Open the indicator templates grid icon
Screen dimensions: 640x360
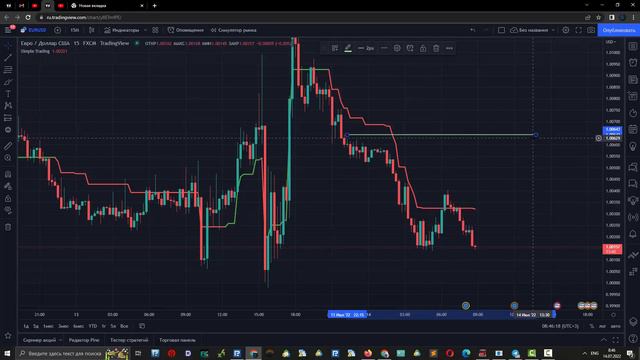pos(156,30)
